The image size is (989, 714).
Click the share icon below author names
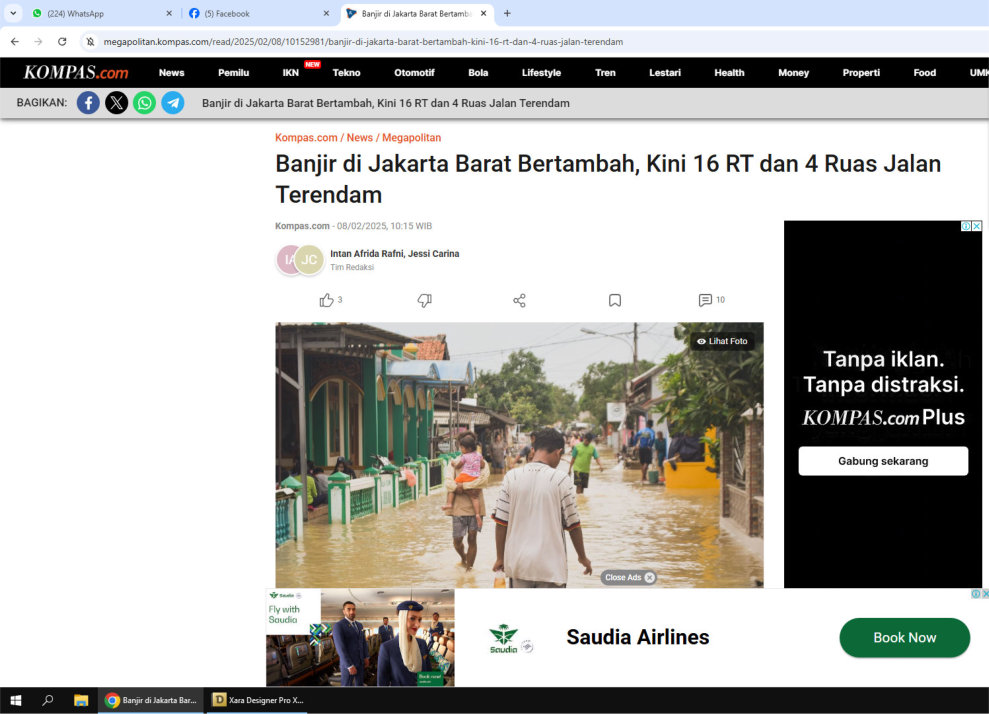click(519, 300)
